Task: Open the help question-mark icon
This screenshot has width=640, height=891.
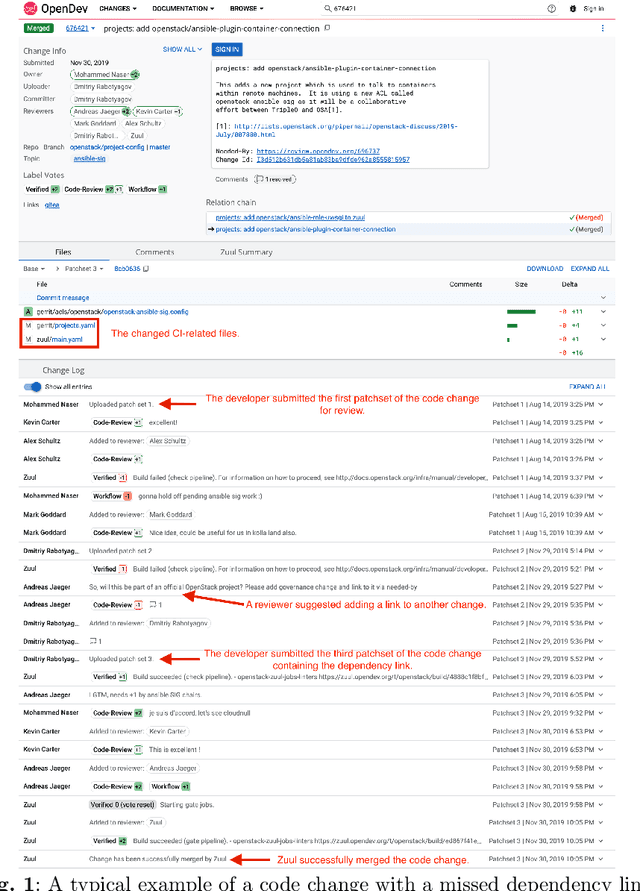Action: 551,9
